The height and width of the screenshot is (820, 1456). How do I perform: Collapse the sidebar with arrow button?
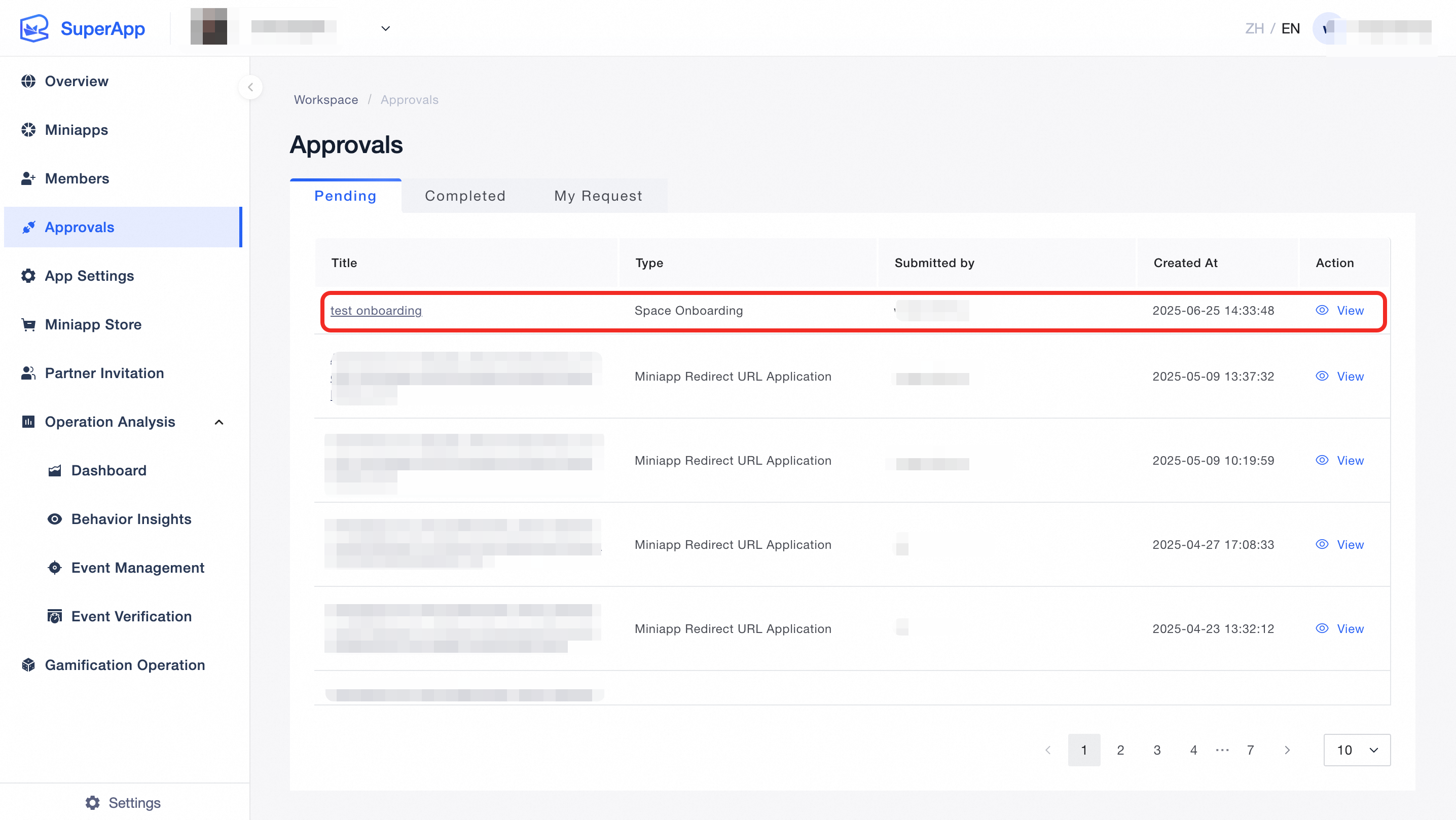[250, 87]
